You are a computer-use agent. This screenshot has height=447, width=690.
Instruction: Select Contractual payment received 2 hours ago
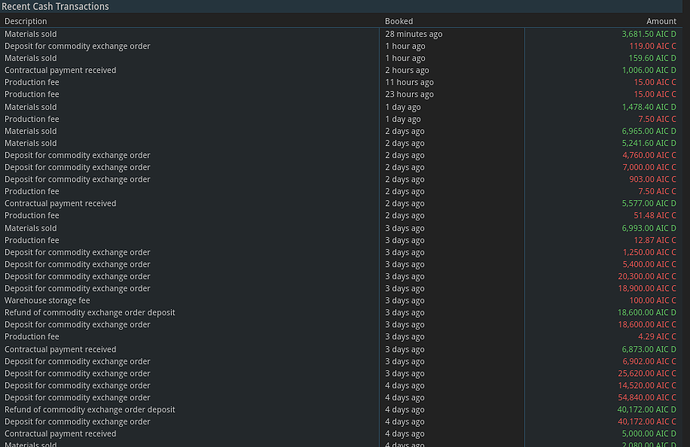click(x=60, y=70)
